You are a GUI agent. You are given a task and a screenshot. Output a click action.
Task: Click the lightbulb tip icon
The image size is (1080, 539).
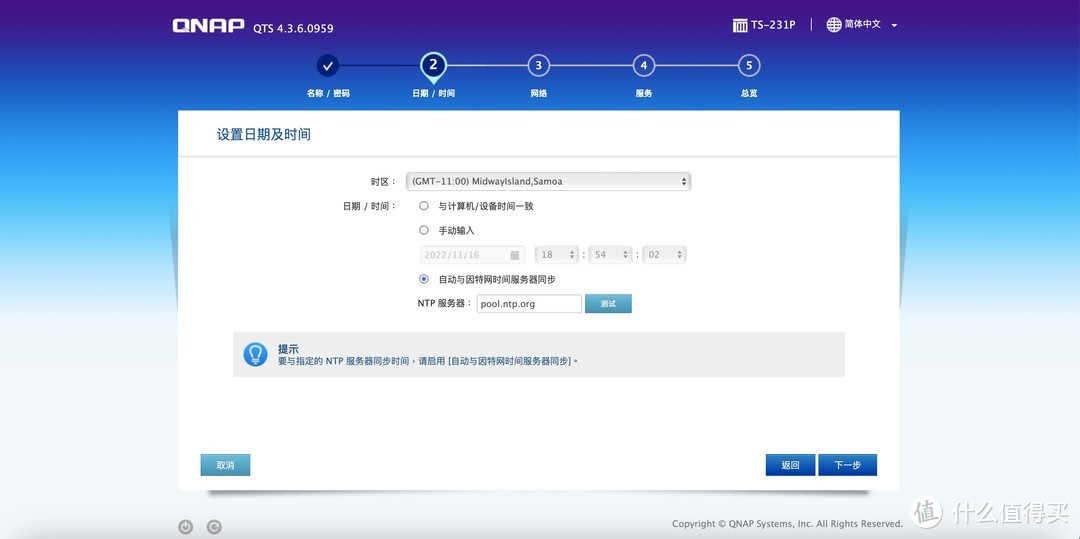point(256,355)
